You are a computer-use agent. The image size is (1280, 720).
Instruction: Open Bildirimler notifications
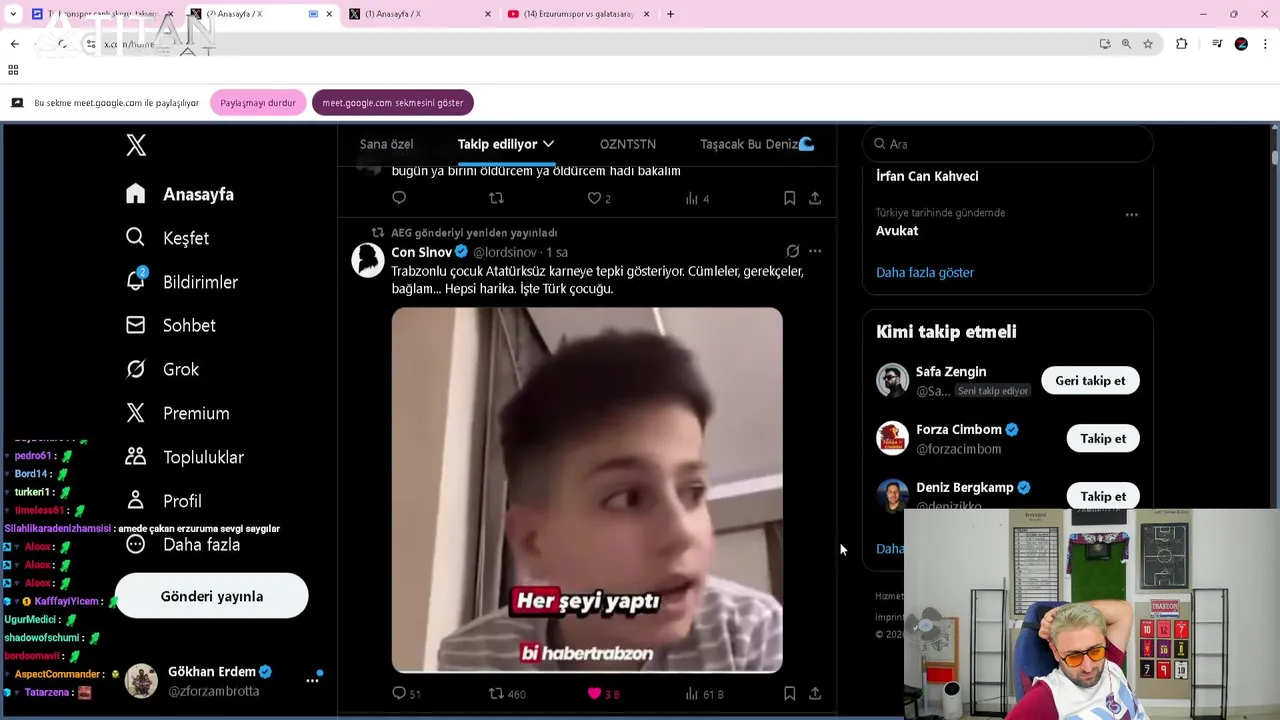click(181, 282)
